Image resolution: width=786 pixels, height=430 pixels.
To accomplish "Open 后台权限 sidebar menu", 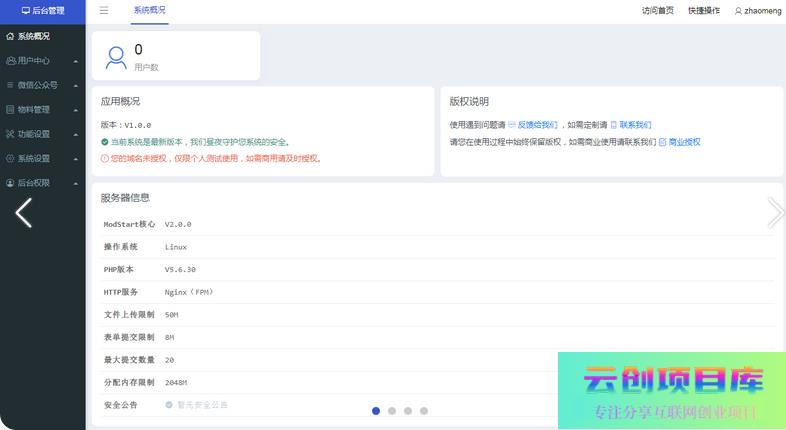I will [x=43, y=183].
